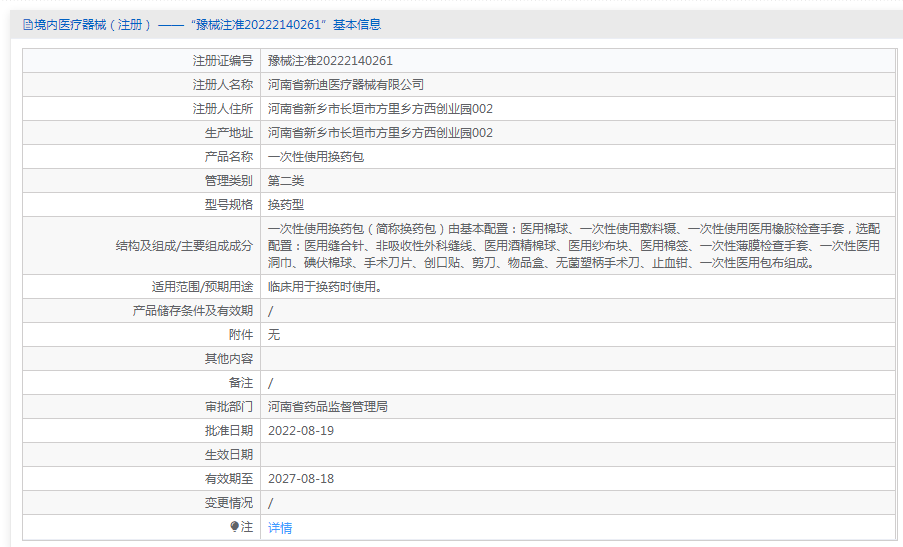Click the lightbulb icon beside 注
903x547 pixels.
(234, 527)
